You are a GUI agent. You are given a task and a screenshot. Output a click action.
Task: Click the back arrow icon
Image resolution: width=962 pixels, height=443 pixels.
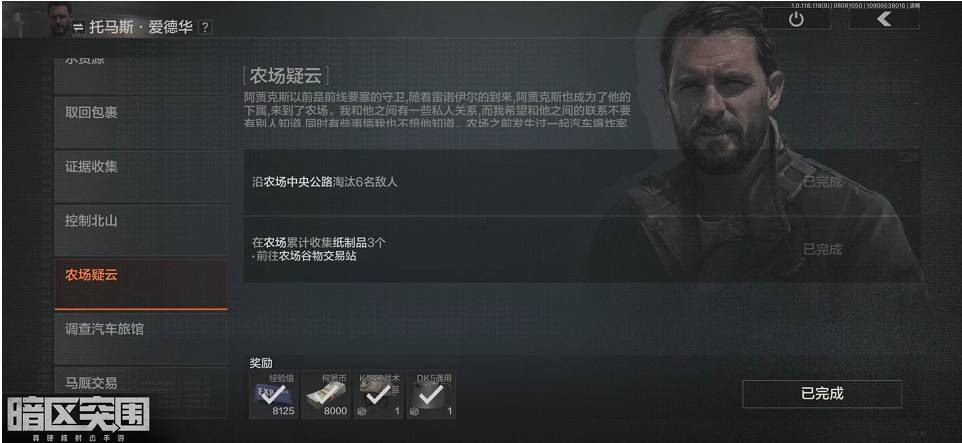(884, 20)
